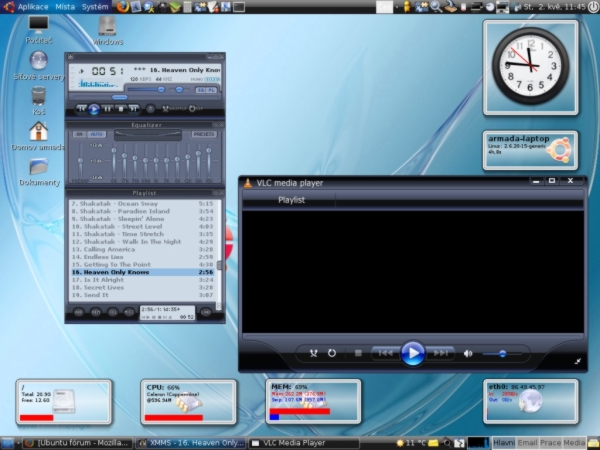The image size is (600, 450).
Task: Go to next item in VLC
Action: [440, 353]
